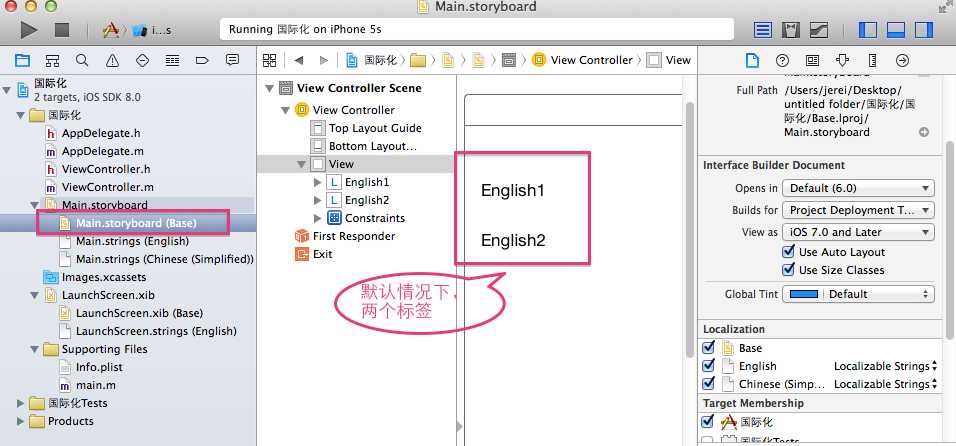
Task: Expand the Constraints item
Action: [317, 218]
